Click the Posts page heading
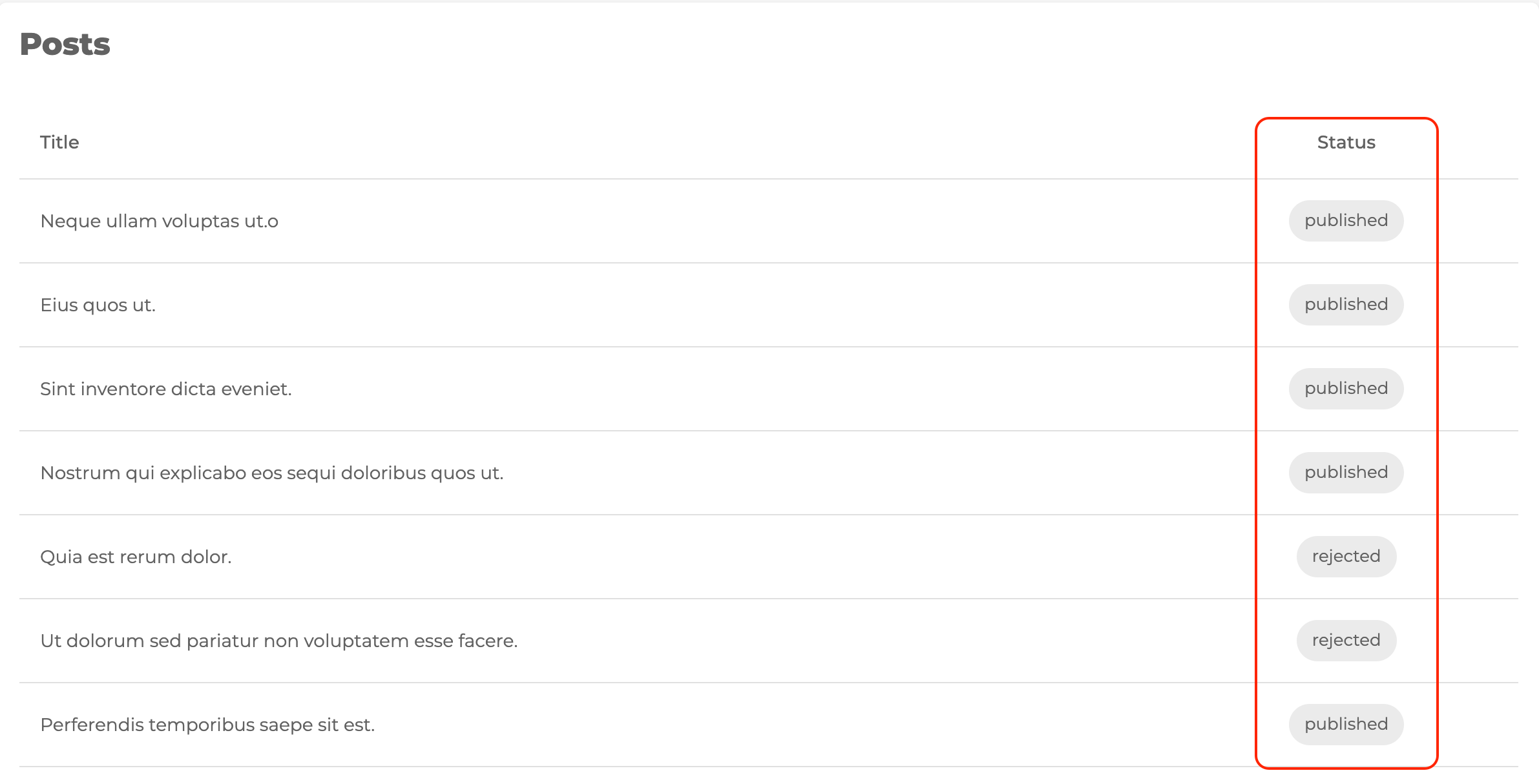1539x784 pixels. tap(65, 44)
